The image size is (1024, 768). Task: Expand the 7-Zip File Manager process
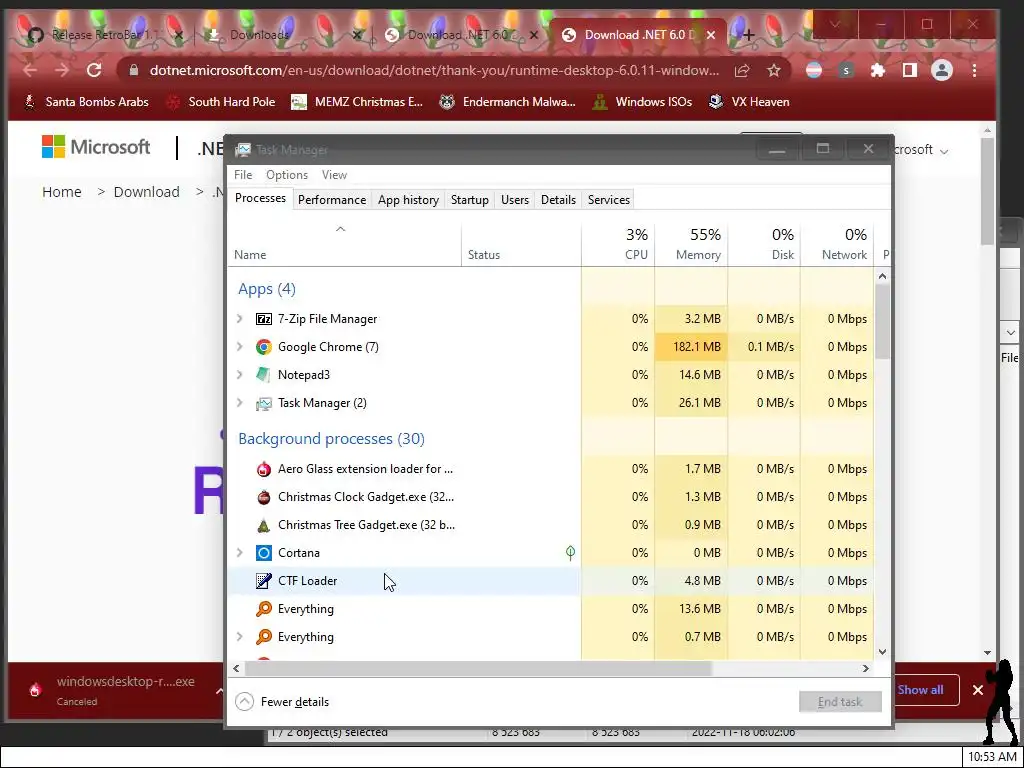point(240,319)
